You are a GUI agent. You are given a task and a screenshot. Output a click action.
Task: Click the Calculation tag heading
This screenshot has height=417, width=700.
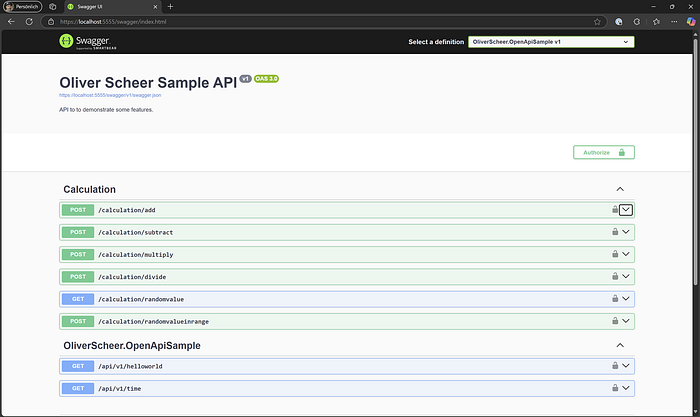[x=89, y=189]
